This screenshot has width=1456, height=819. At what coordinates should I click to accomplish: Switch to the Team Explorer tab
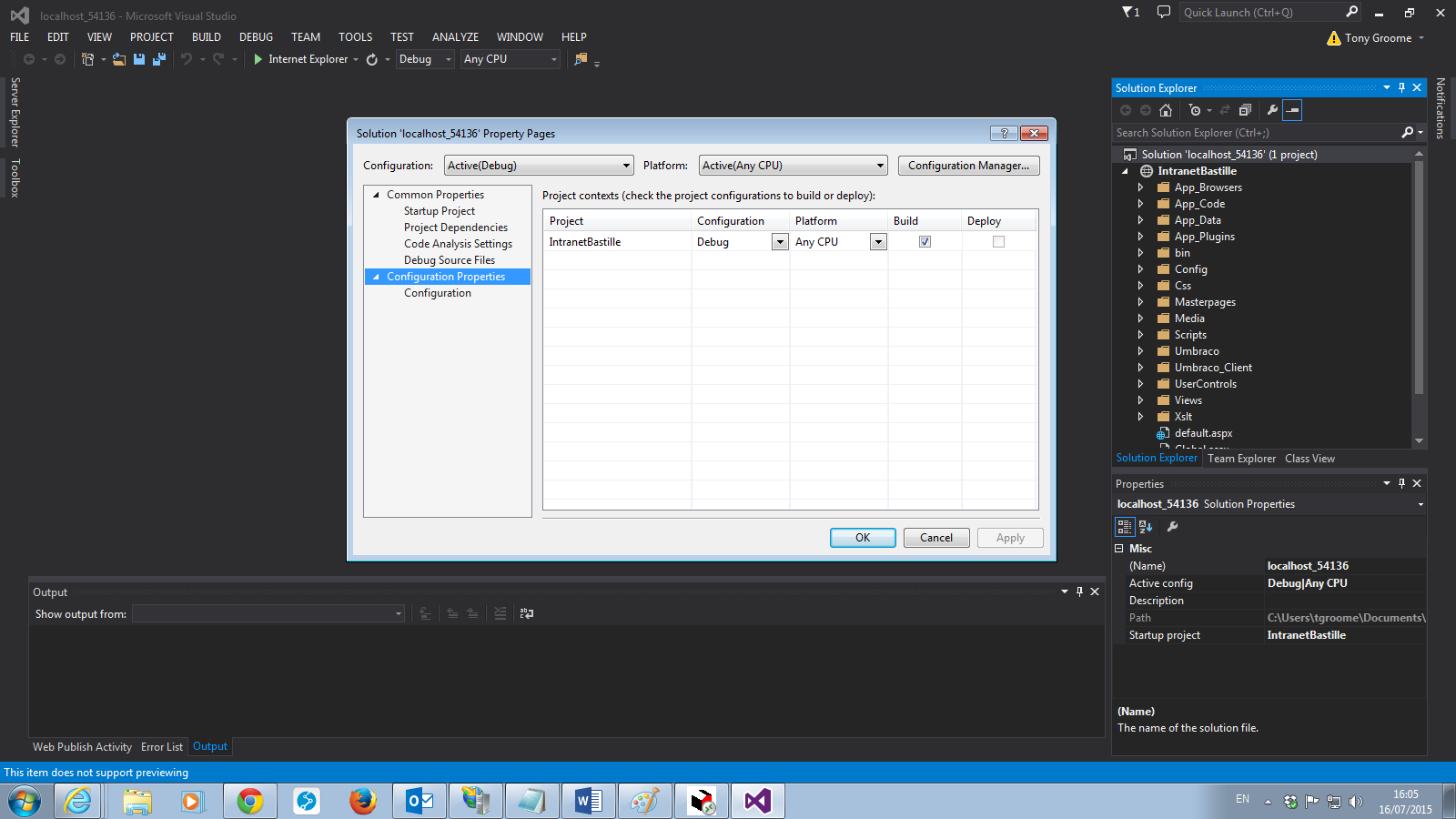1241,459
